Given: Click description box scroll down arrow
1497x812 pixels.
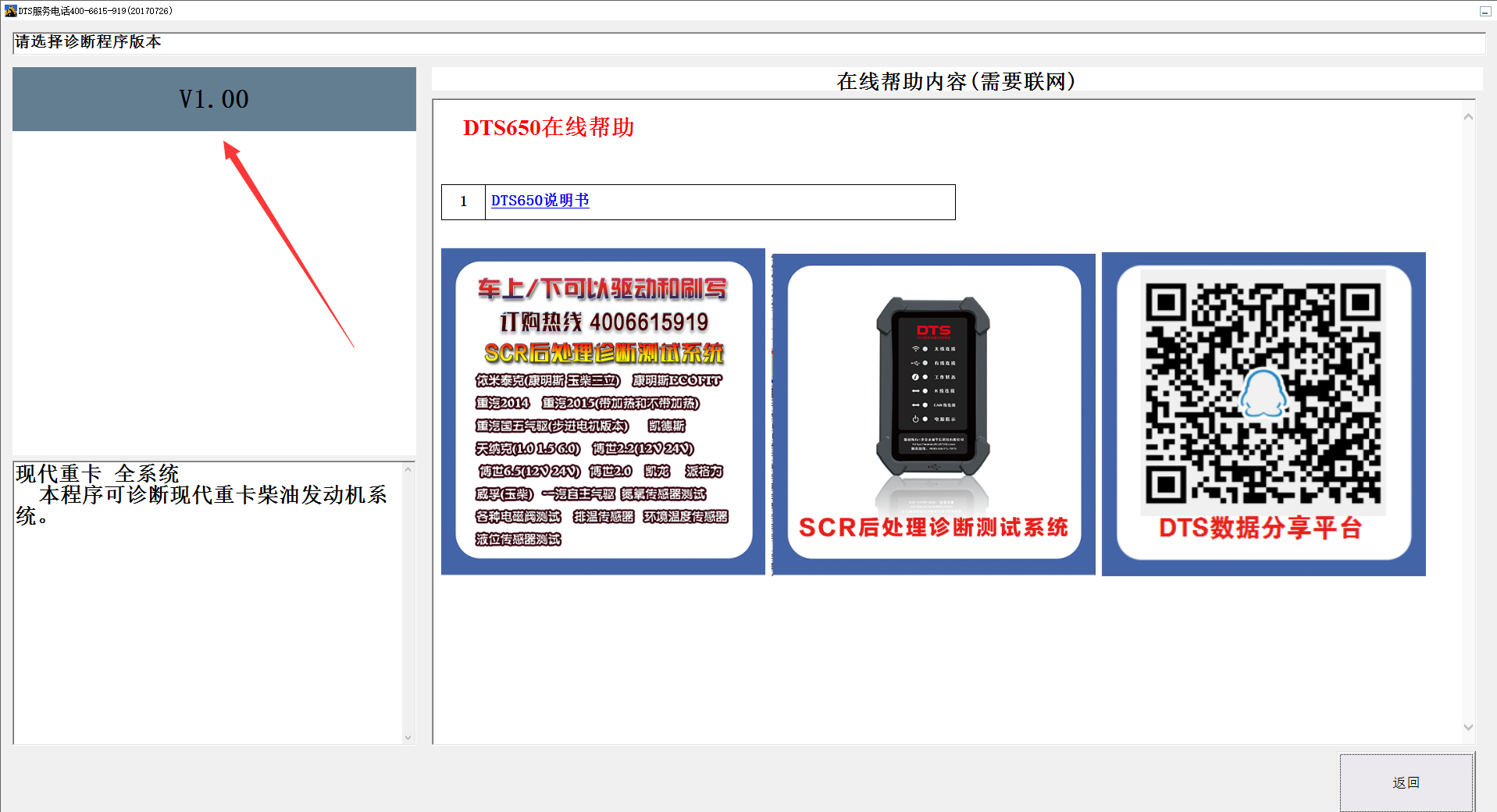Looking at the screenshot, I should pyautogui.click(x=408, y=737).
